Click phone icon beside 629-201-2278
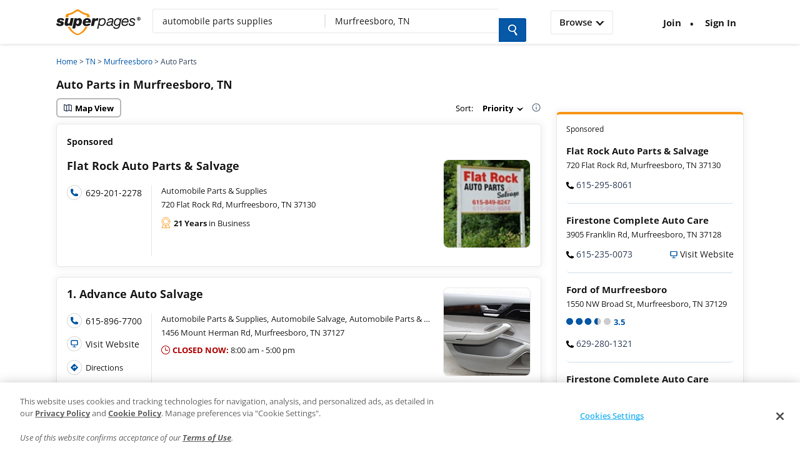800x450 pixels. click(74, 193)
